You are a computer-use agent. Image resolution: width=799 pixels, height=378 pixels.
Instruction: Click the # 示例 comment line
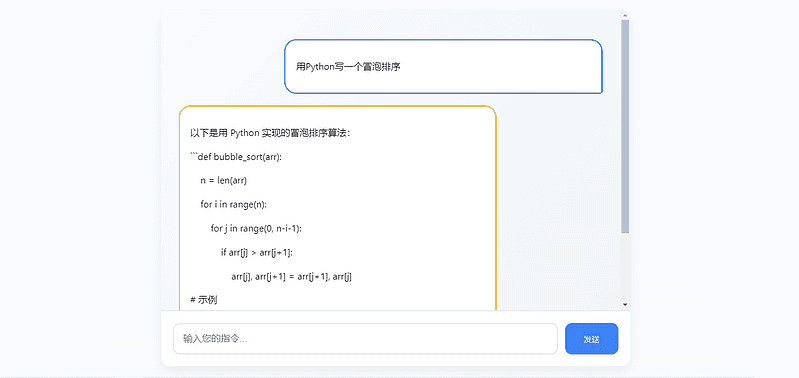(204, 300)
